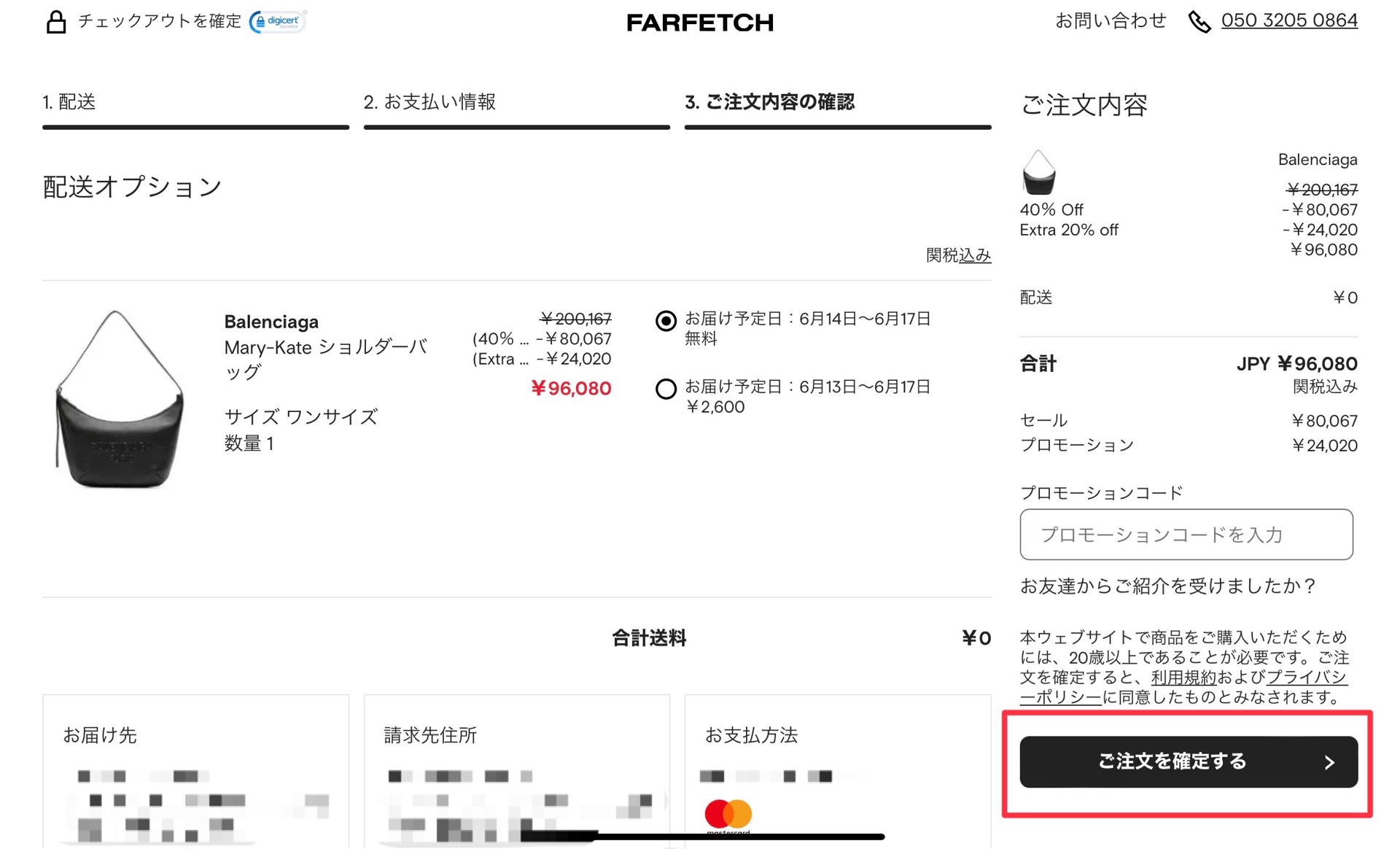Click the right arrow chevron inside the confirm button
This screenshot has width=1400, height=849.
(1329, 762)
